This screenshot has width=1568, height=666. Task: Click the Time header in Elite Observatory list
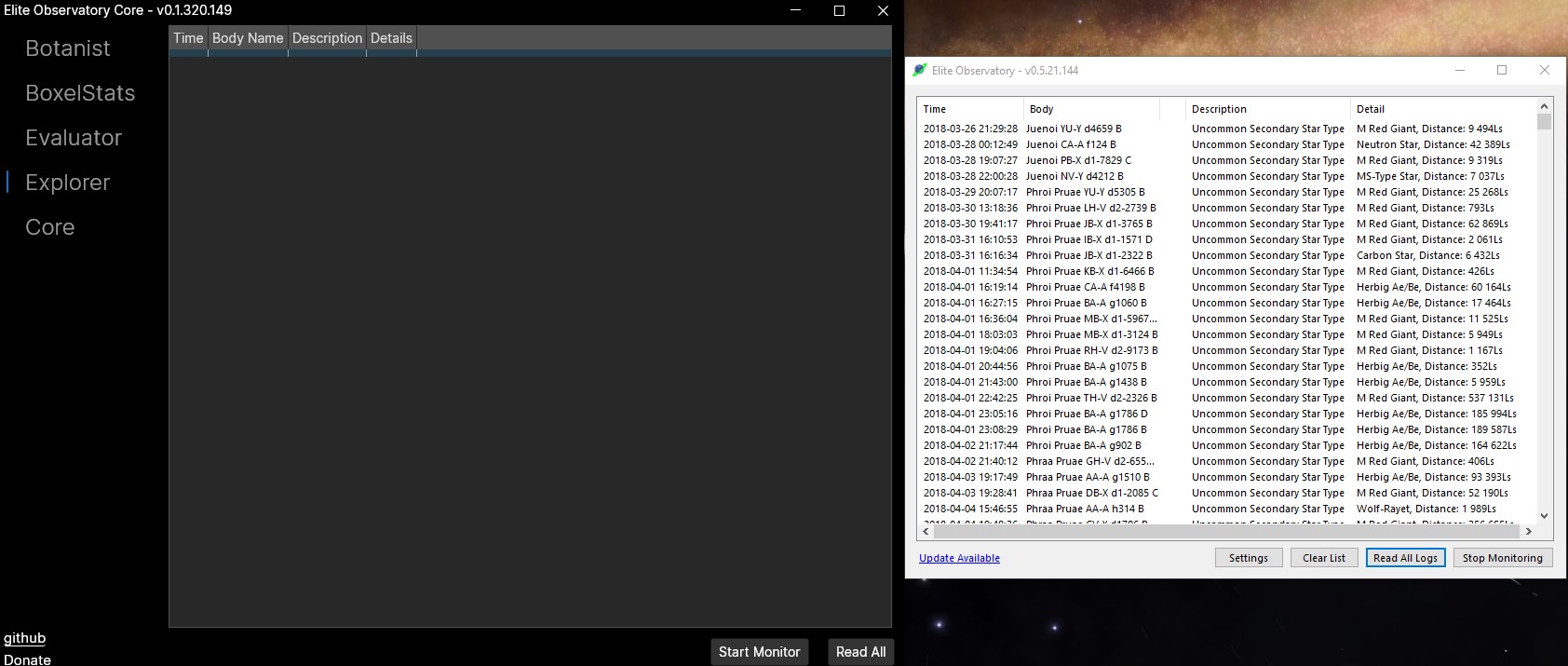[x=968, y=109]
